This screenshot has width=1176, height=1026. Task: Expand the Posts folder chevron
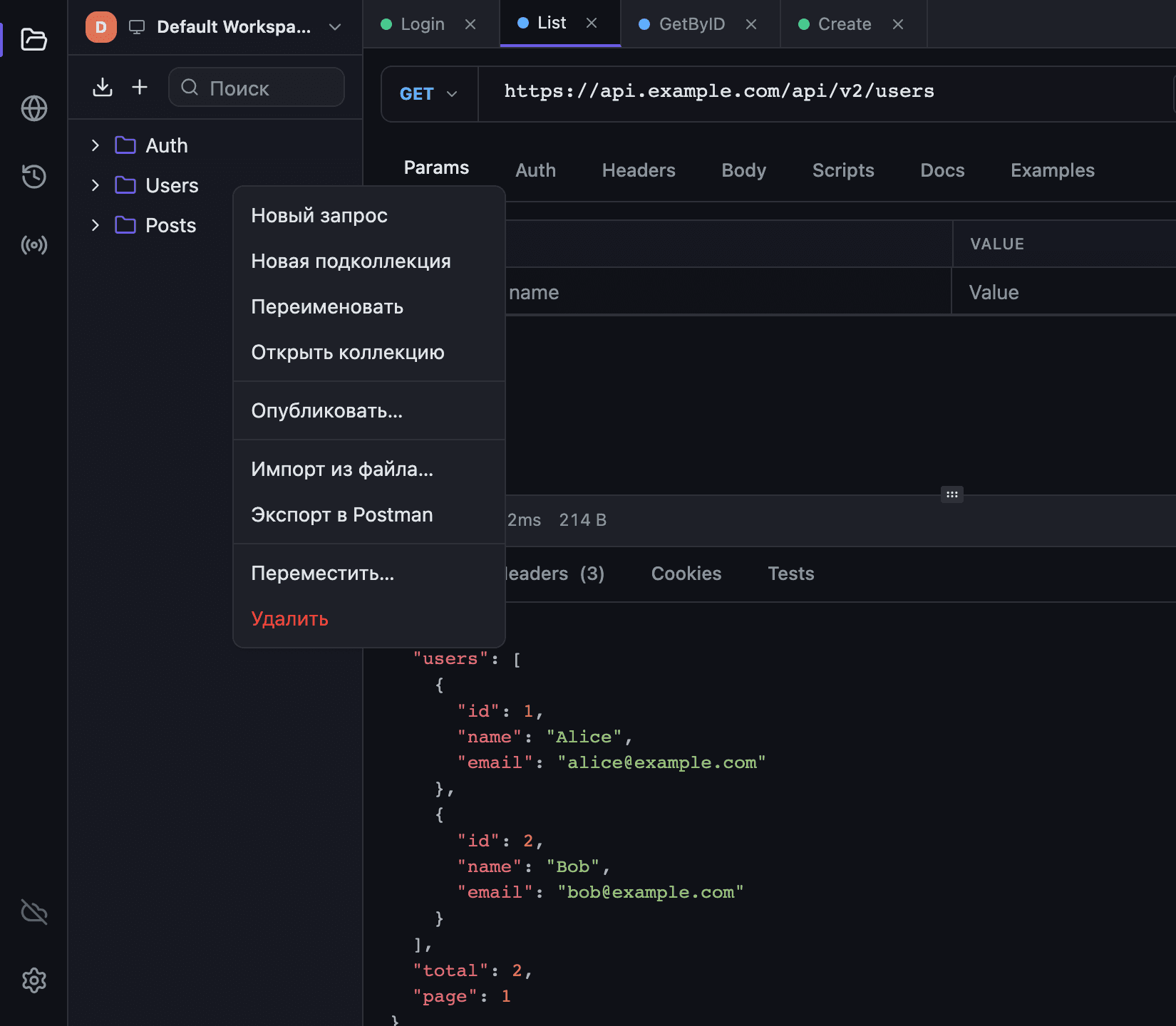tap(96, 225)
